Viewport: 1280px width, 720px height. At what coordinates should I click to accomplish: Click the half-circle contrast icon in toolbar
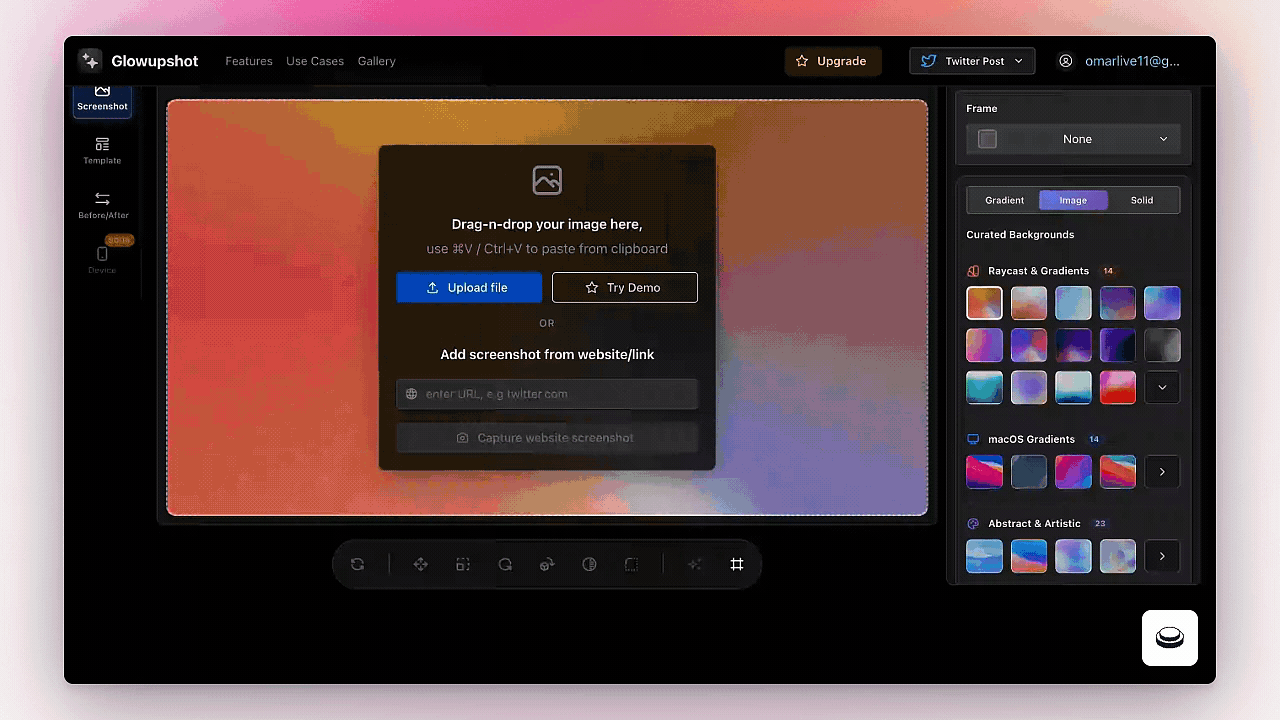point(589,564)
